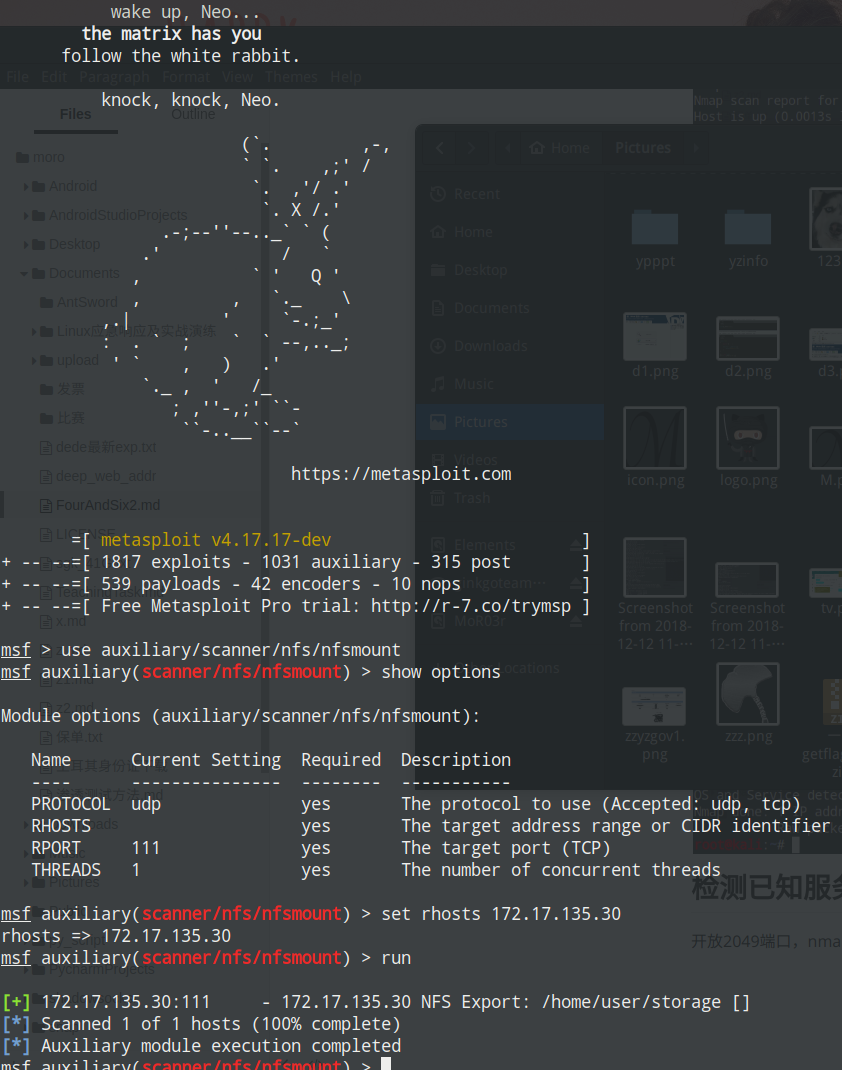Click the forward arrow in the file manager
The height and width of the screenshot is (1070, 842).
471,148
